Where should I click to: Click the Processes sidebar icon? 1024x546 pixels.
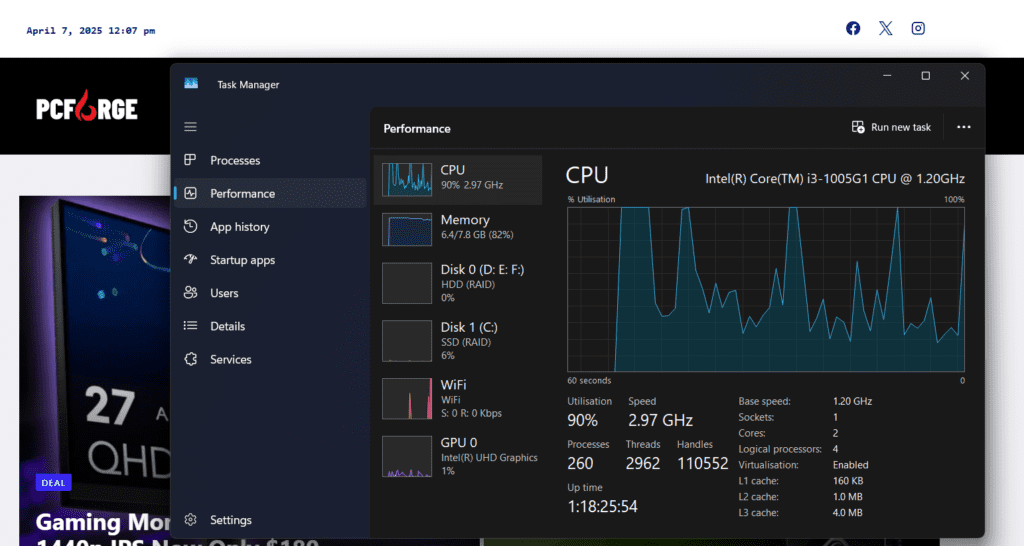click(190, 160)
